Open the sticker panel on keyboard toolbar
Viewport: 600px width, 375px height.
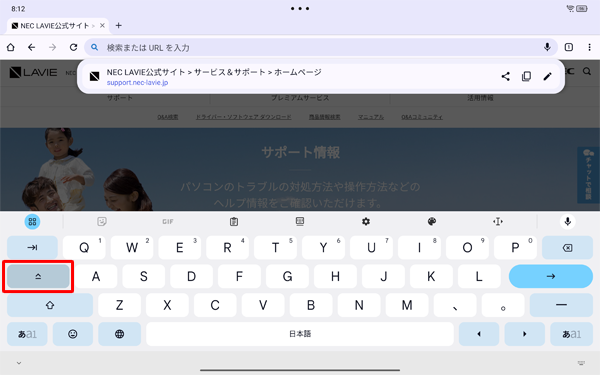[x=102, y=221]
